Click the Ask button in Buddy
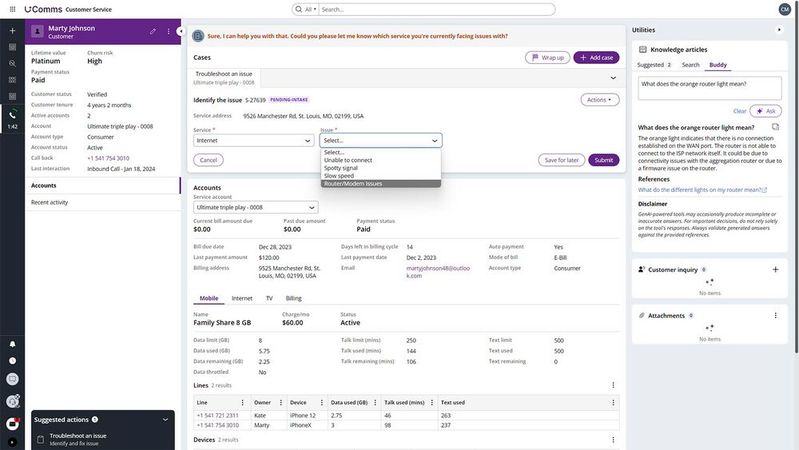 (765, 111)
